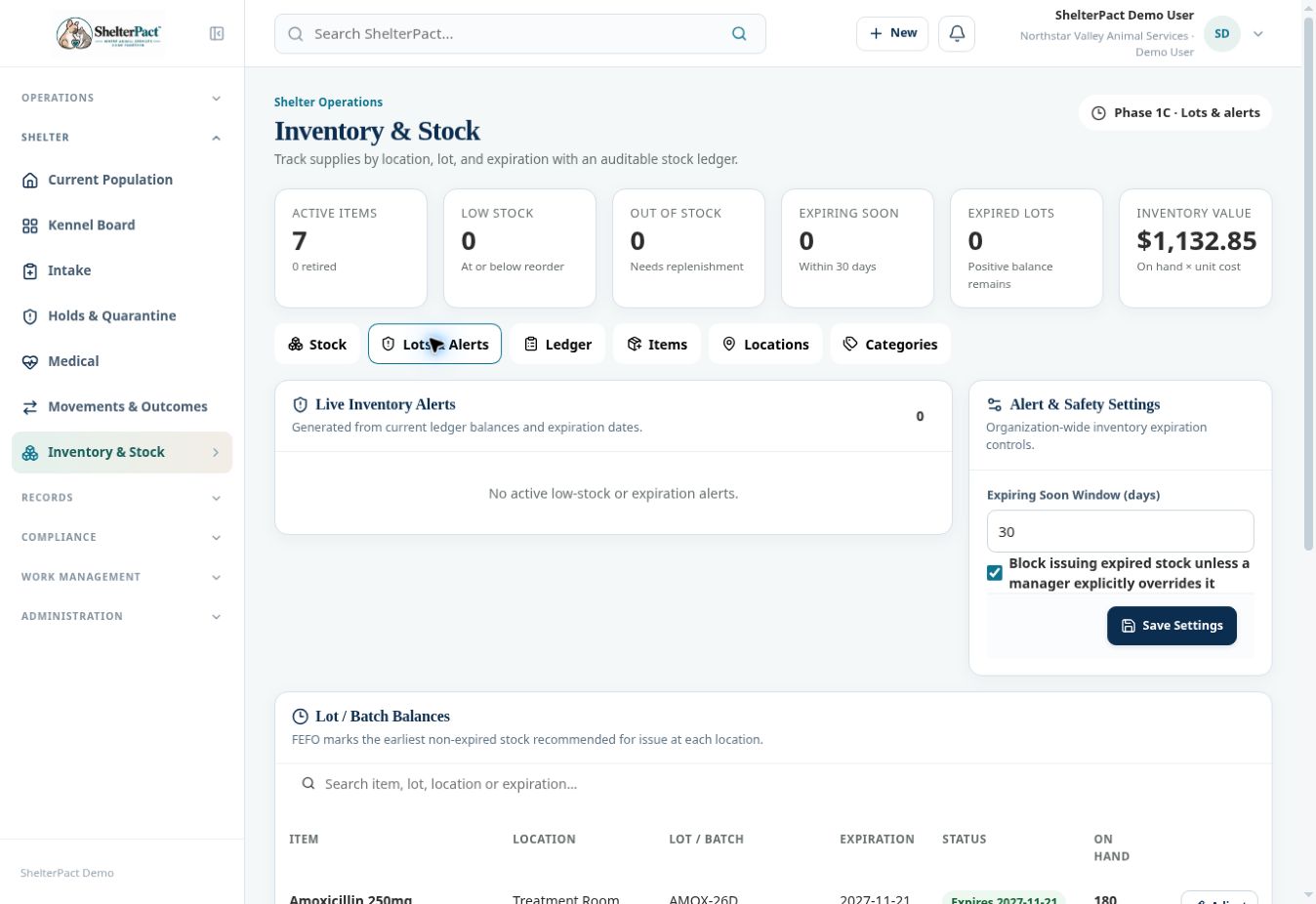Focus the Expiring Soon Window days field
Viewport: 1316px width, 904px height.
(1120, 532)
